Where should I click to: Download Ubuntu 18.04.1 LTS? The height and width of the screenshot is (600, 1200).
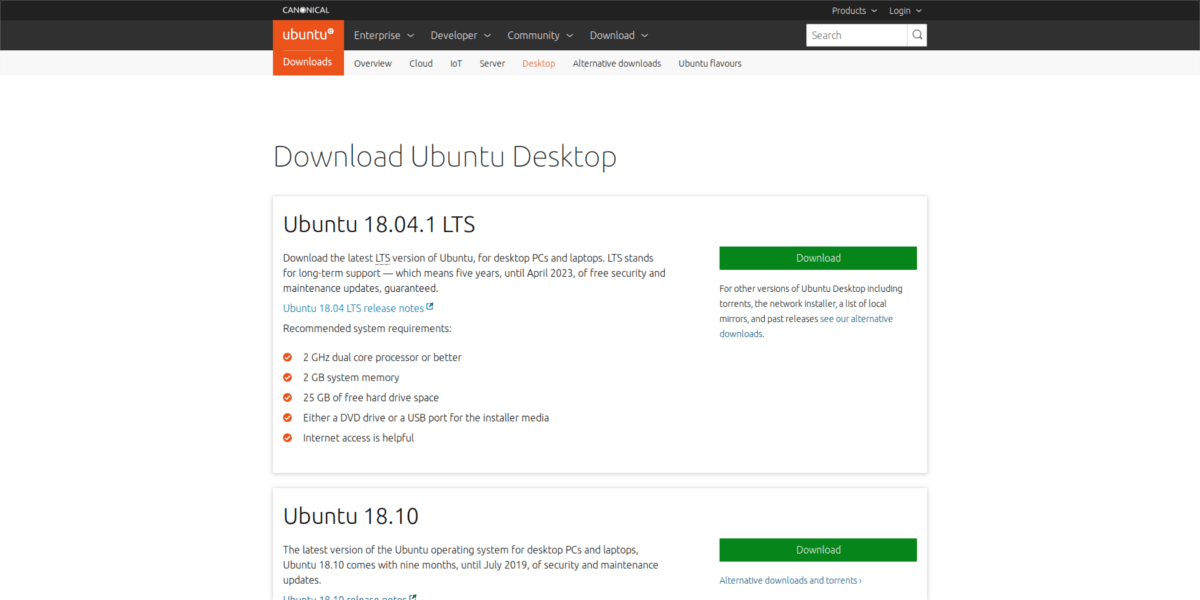[x=818, y=257]
